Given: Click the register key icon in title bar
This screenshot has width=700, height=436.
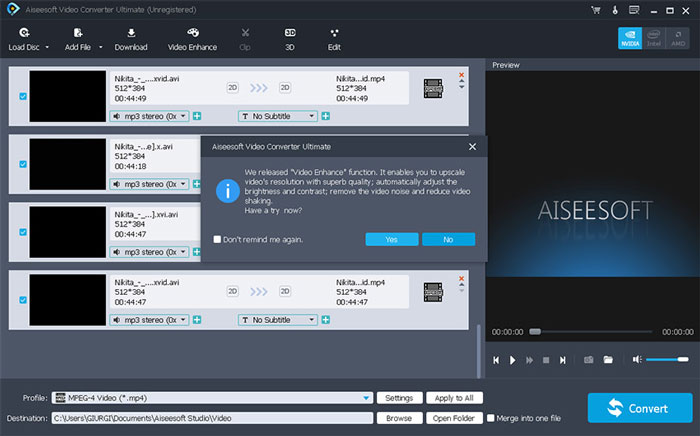Looking at the screenshot, I should [x=615, y=10].
